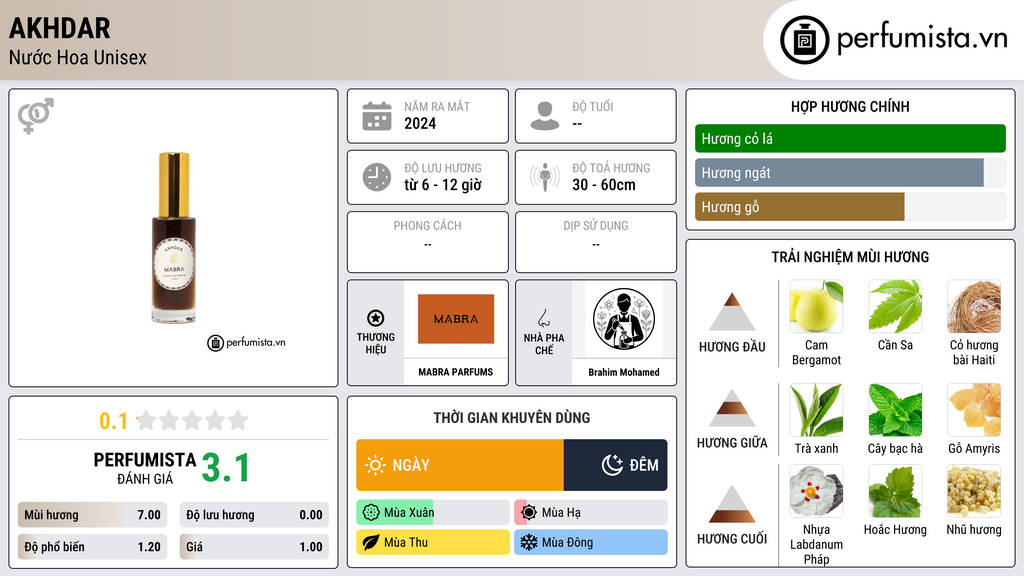Click the nose icon above Nhà pha chế
The width and height of the screenshot is (1024, 576).
tap(543, 318)
